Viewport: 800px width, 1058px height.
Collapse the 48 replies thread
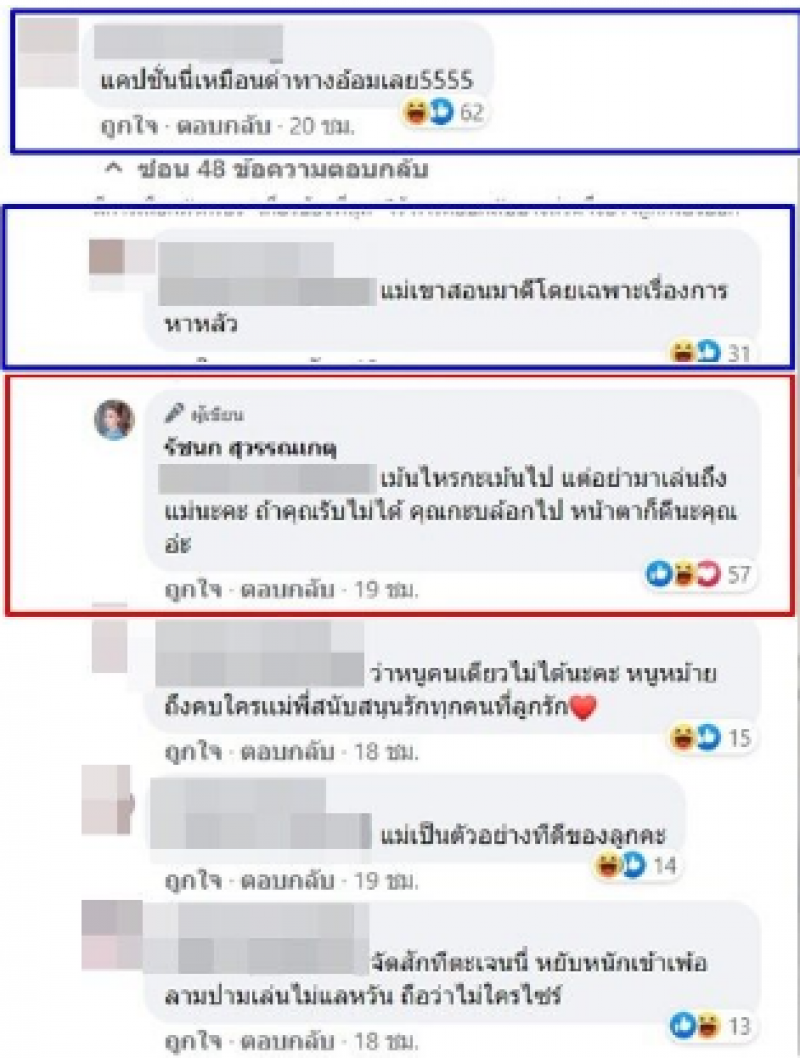point(266,169)
